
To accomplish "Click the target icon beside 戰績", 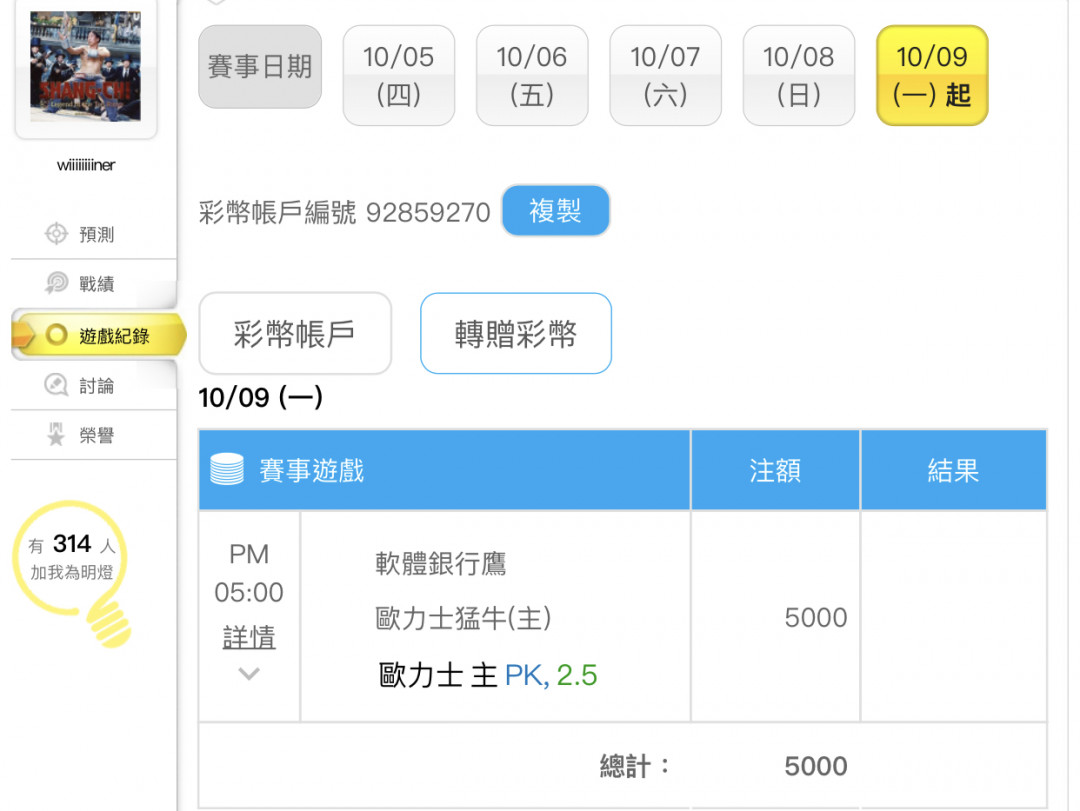I will (56, 284).
